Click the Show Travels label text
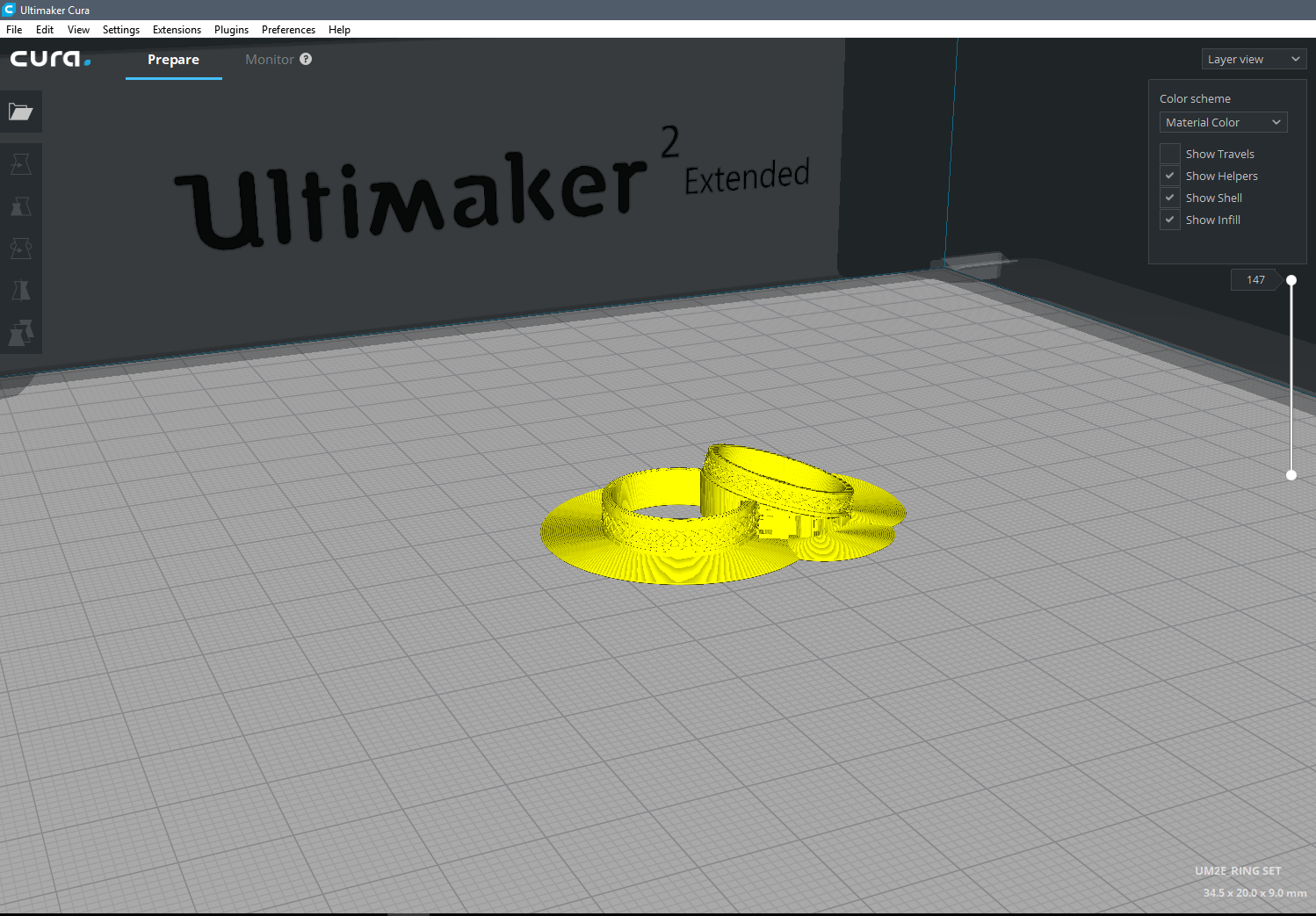 click(x=1219, y=154)
